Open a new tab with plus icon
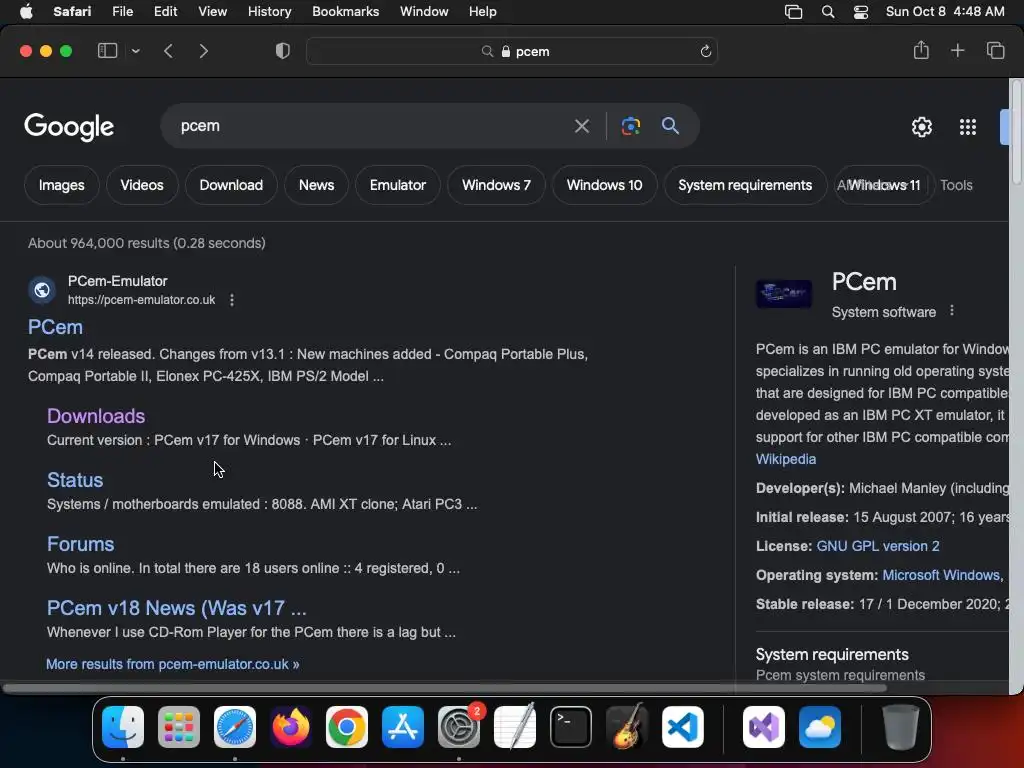This screenshot has height=768, width=1024. coord(957,50)
